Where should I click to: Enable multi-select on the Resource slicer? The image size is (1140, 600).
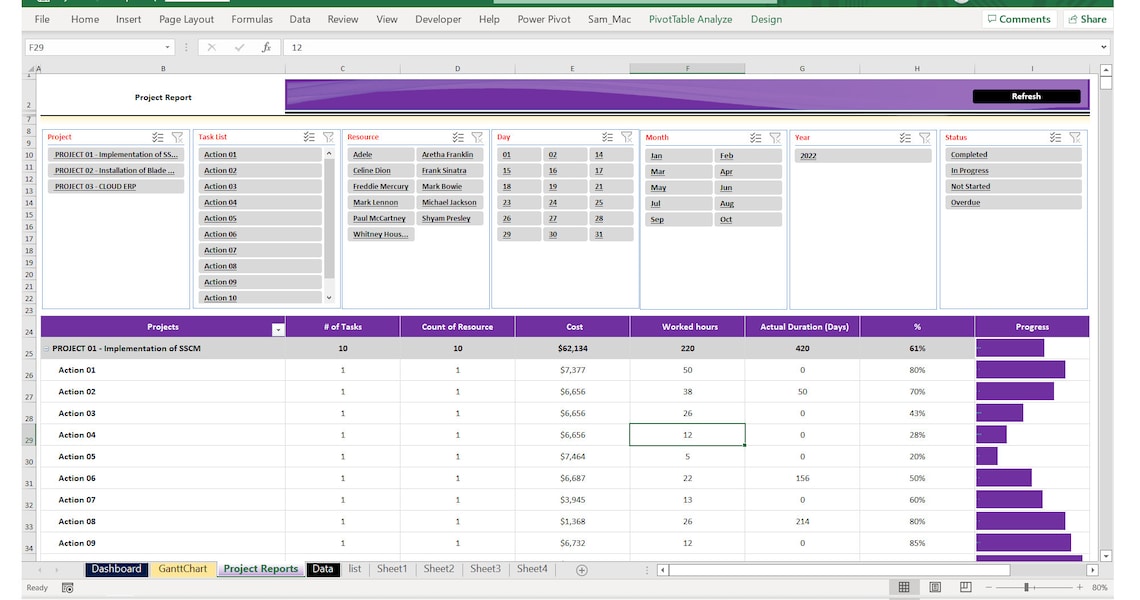tap(458, 137)
